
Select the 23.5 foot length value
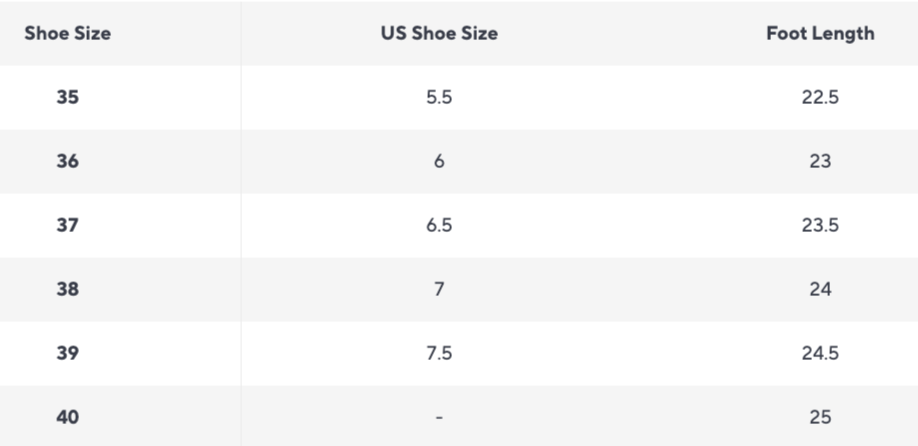tap(820, 225)
